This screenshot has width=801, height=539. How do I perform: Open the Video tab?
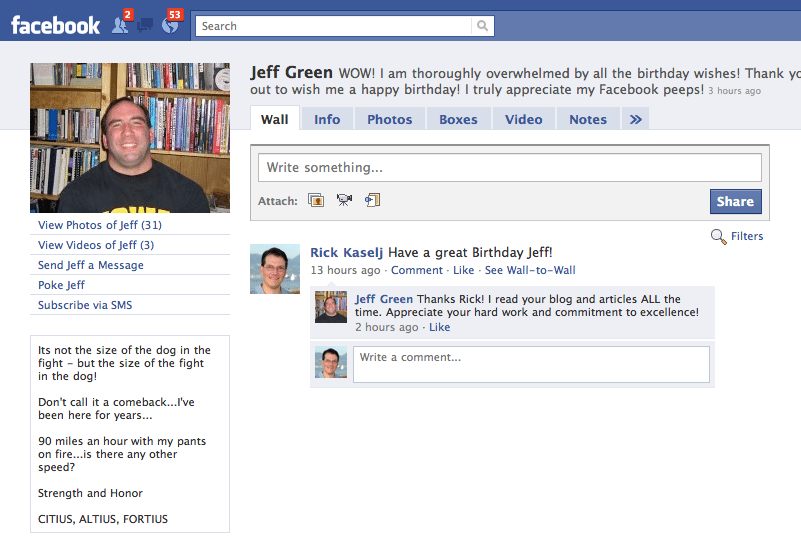[x=524, y=120]
